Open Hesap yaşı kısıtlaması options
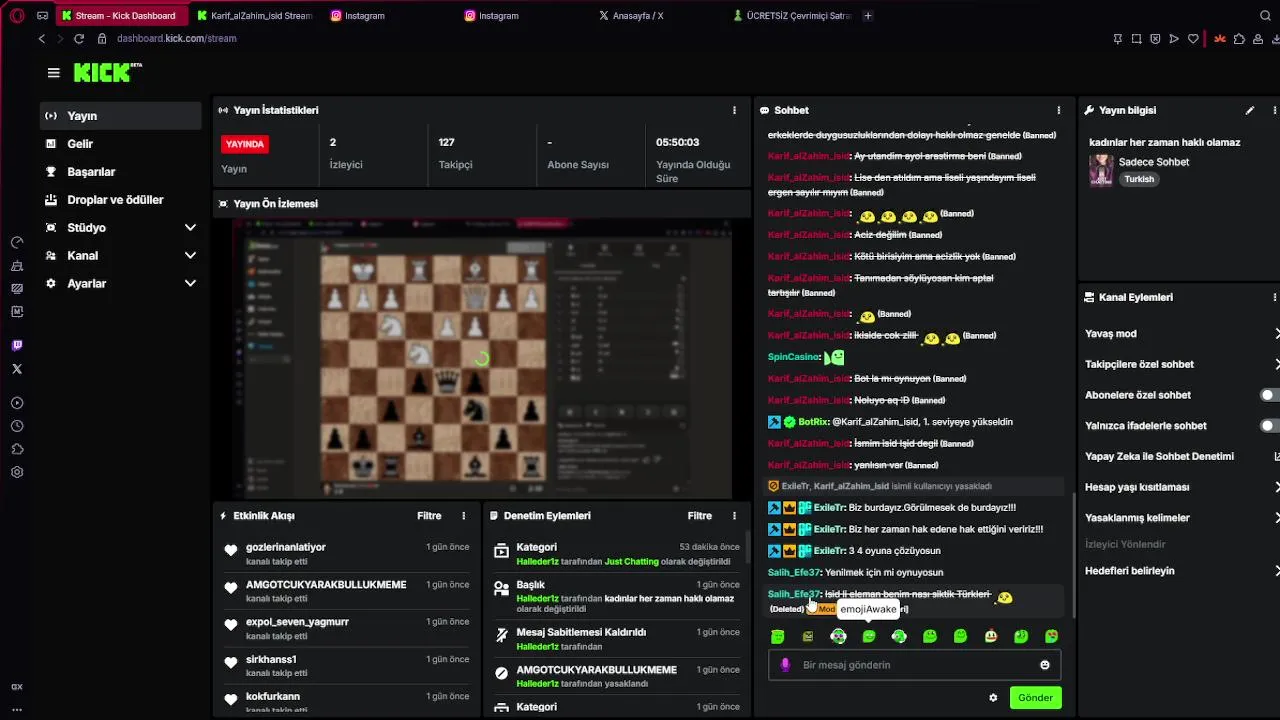The height and width of the screenshot is (720, 1280). point(1181,487)
